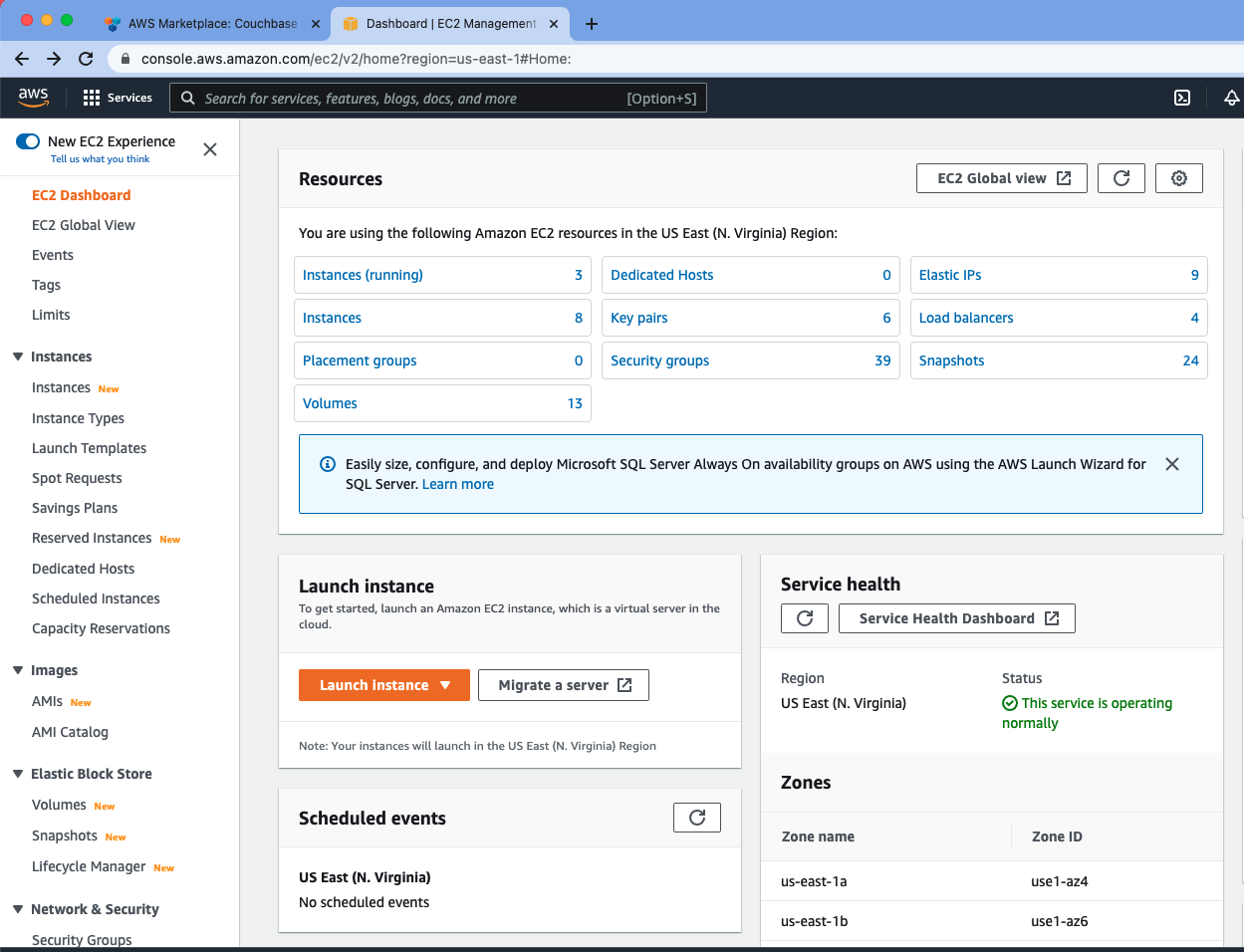
Task: Click the AWS home logo
Action: 33,97
